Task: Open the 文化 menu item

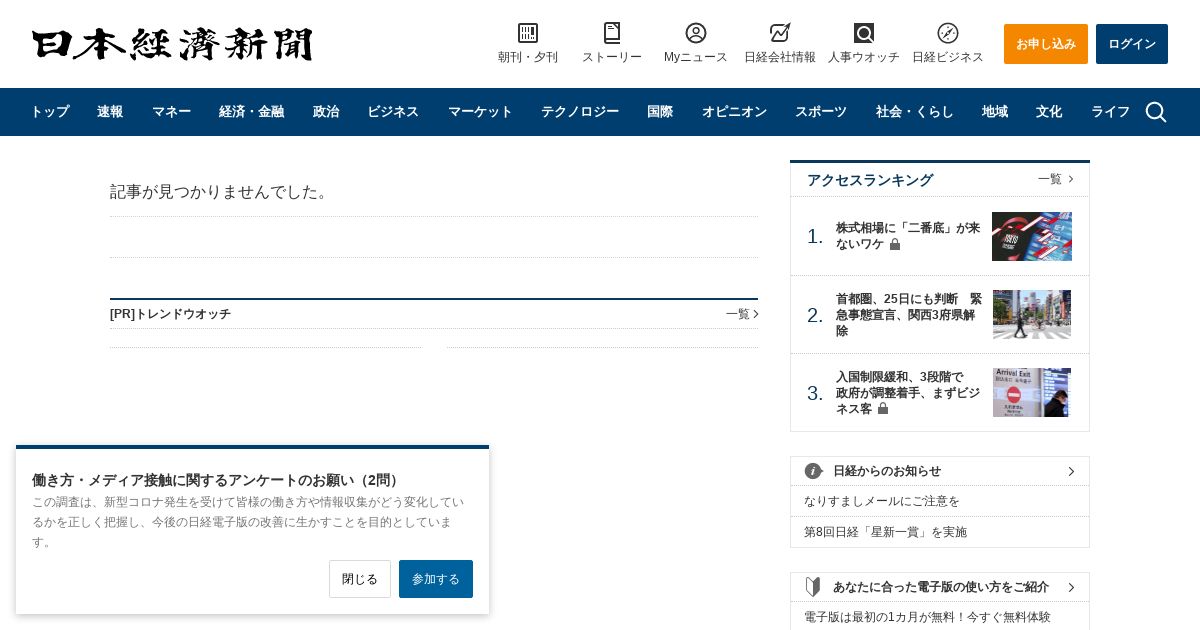Action: pos(1049,112)
